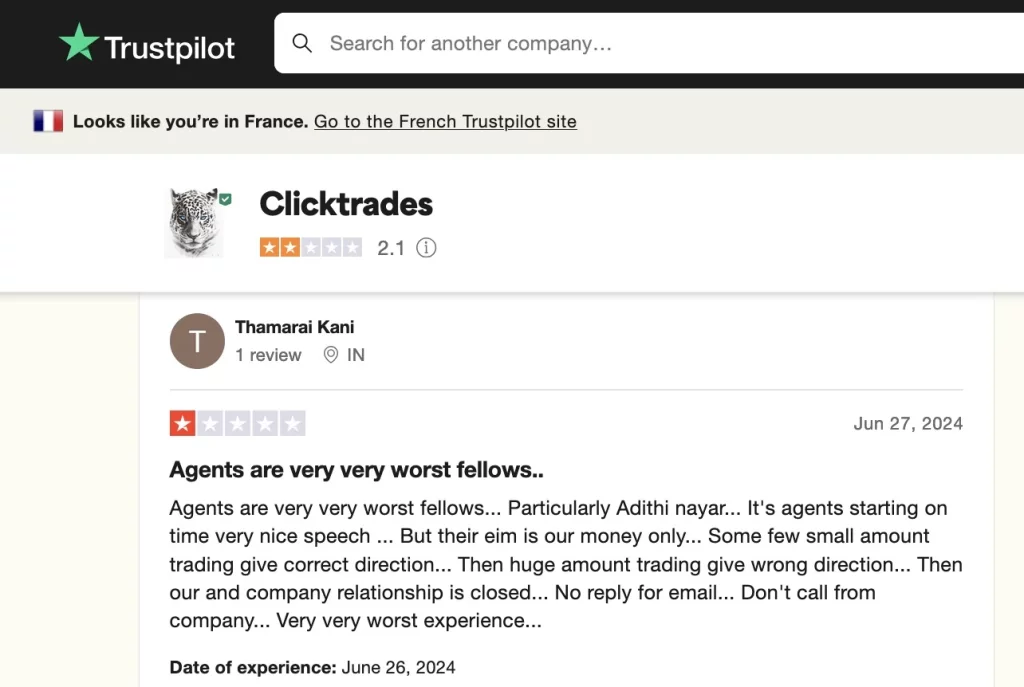Click the Trustpilot green star logo

(x=79, y=42)
